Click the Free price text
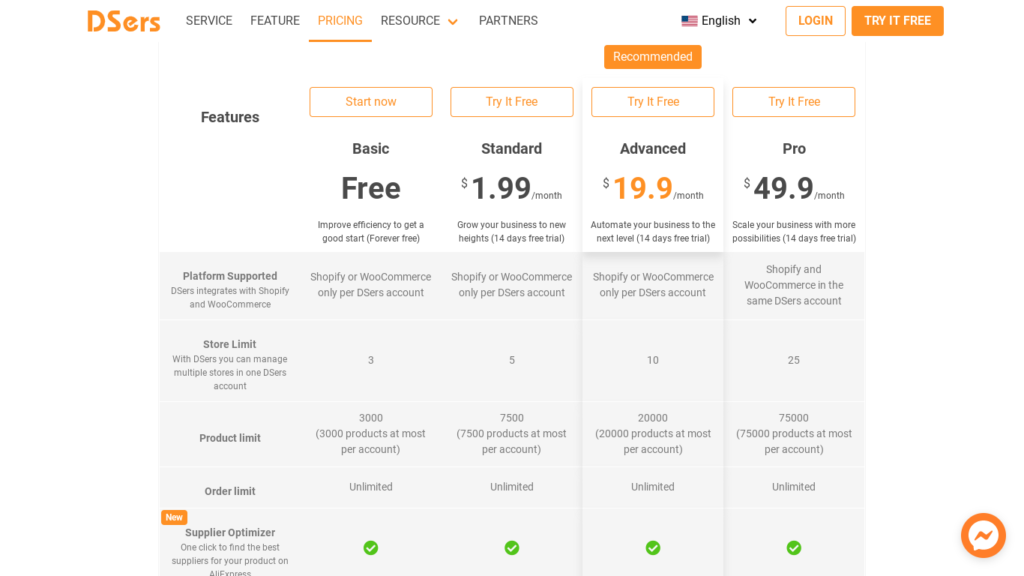The height and width of the screenshot is (576, 1024). (x=371, y=189)
